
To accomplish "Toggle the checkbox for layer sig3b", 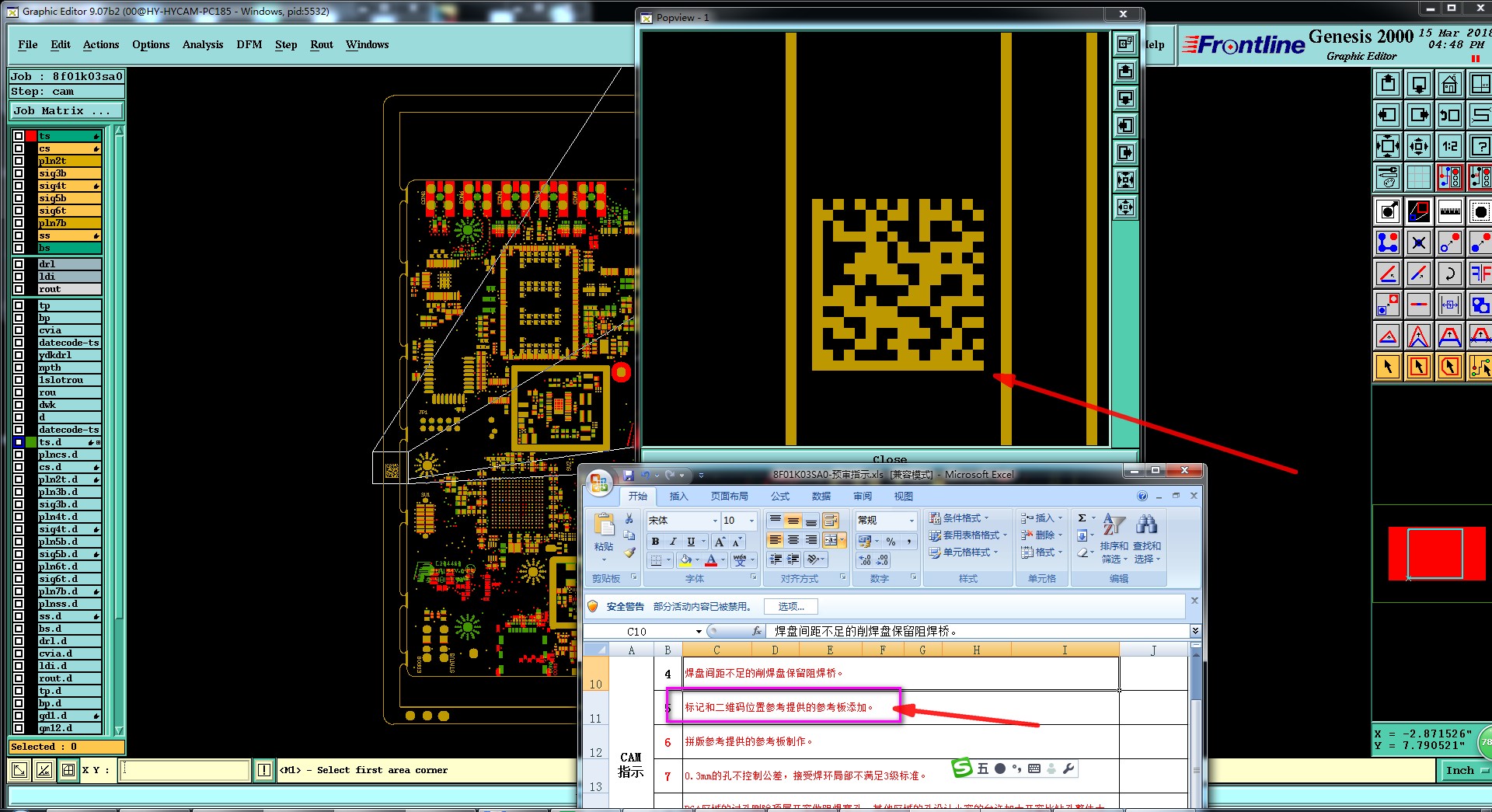I will pos(19,173).
